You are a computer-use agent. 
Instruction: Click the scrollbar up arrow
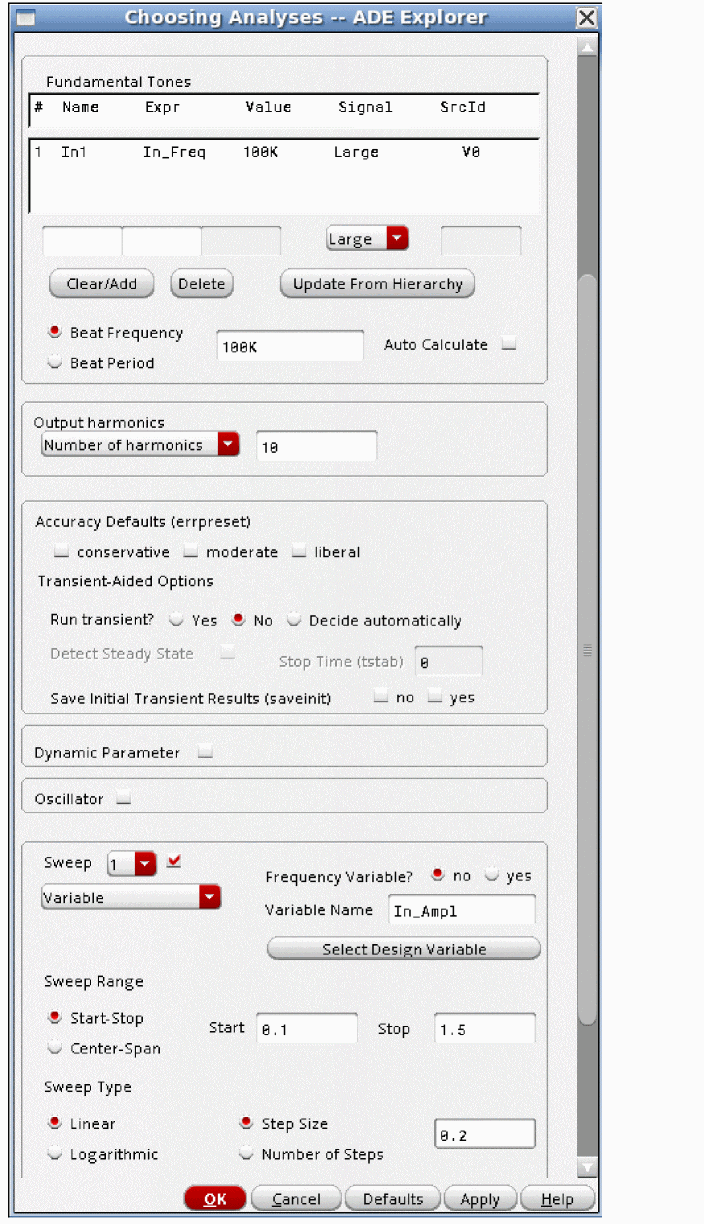[588, 46]
